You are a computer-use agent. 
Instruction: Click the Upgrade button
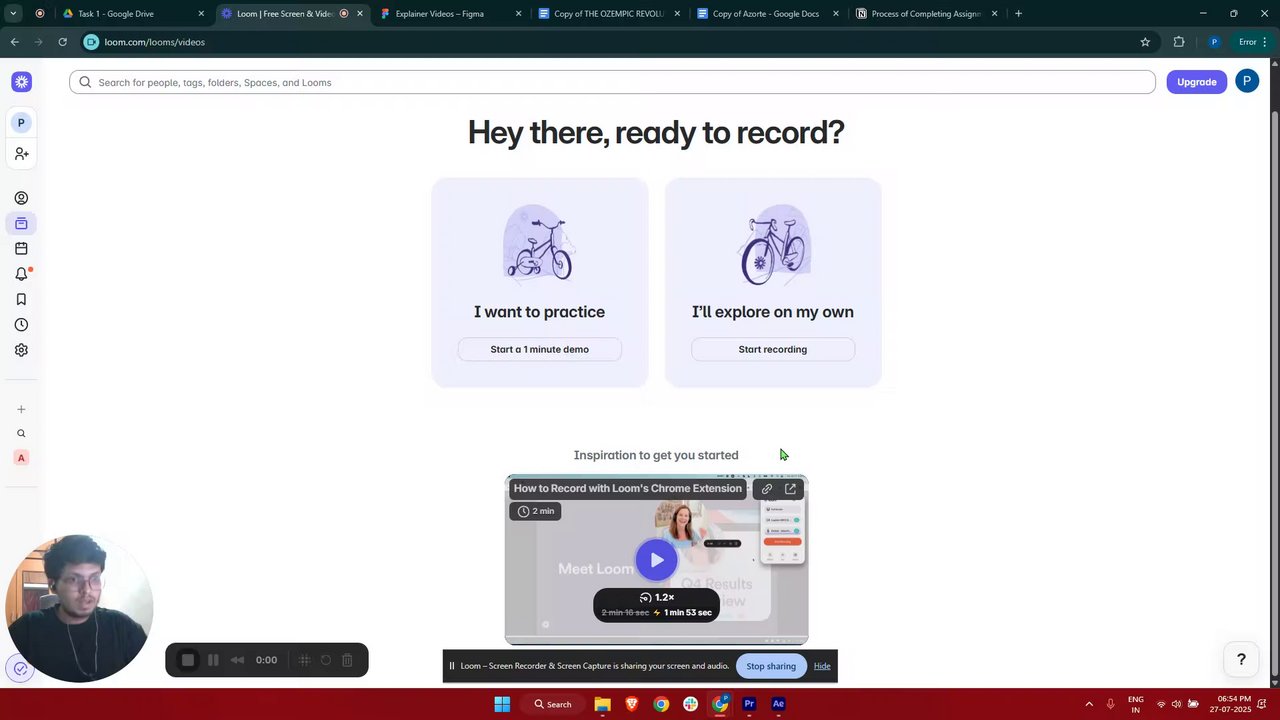[1196, 82]
